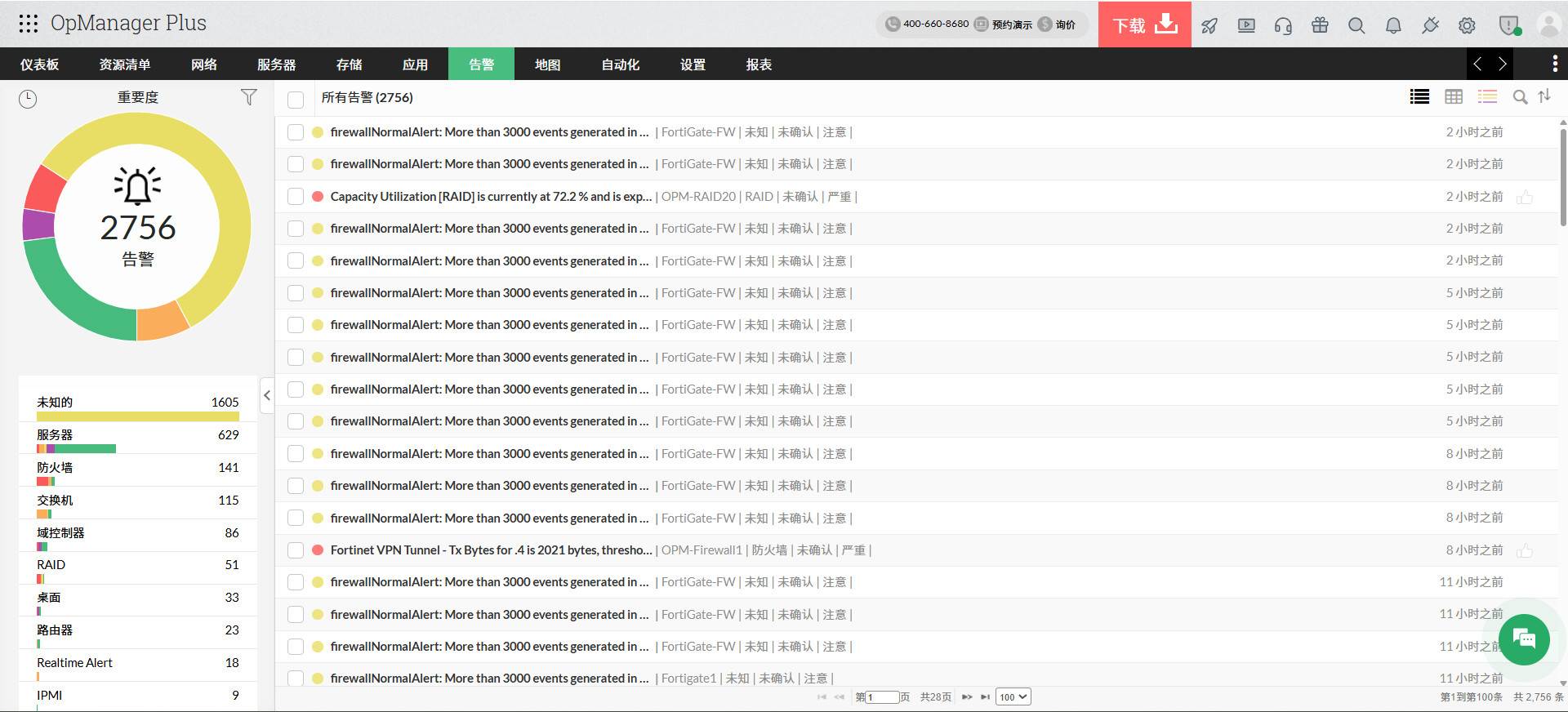Open the Capacity Utilization [RAID] alert message
Image resolution: width=1568 pixels, height=712 pixels.
pos(491,197)
